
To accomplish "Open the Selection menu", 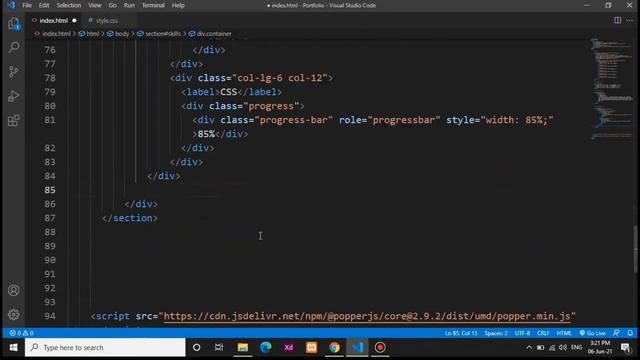I will tap(69, 5).
